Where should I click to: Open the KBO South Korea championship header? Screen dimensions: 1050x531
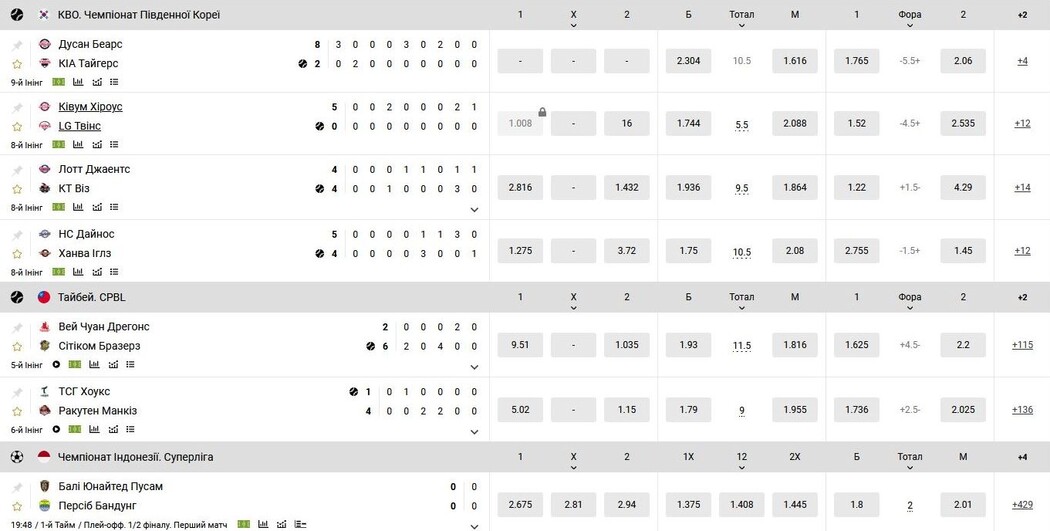139,15
